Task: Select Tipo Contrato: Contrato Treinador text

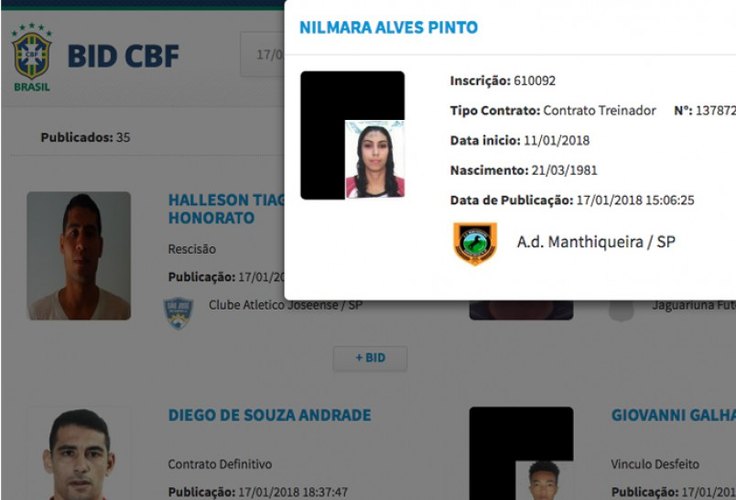Action: coord(553,111)
